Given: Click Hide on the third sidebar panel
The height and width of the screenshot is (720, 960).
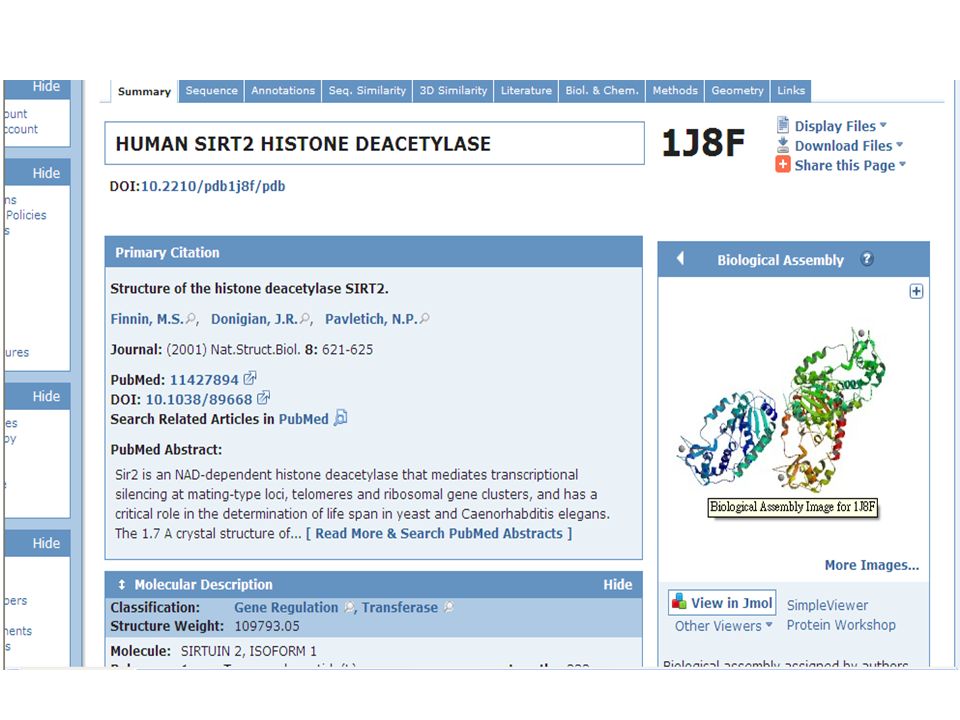Looking at the screenshot, I should pyautogui.click(x=47, y=396).
